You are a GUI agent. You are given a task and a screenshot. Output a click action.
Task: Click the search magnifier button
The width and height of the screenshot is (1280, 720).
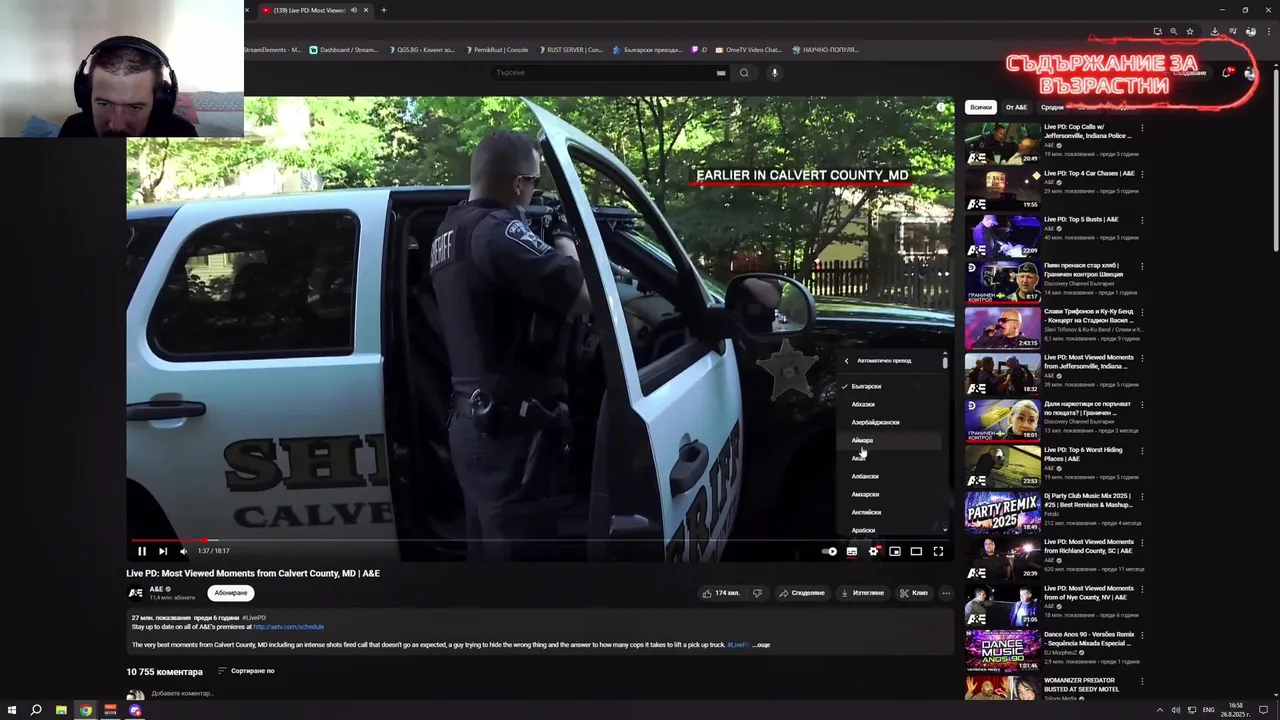tap(743, 72)
